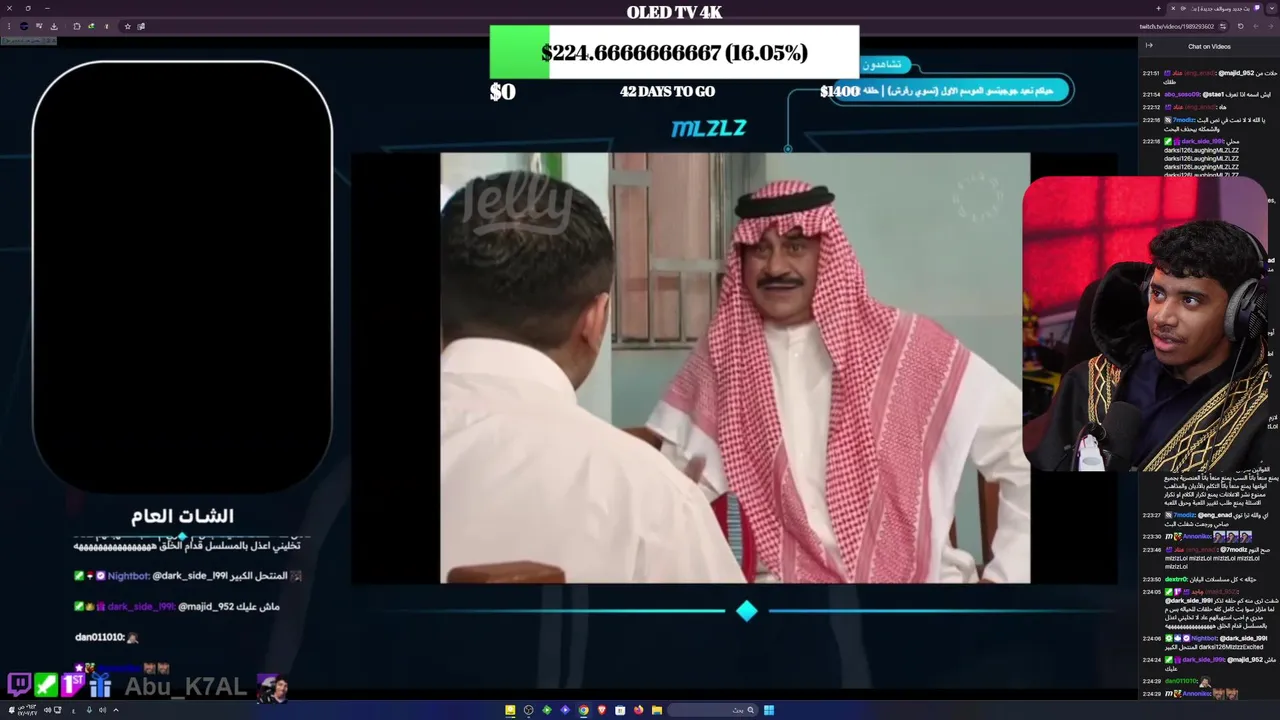Click the OLED TV 4K title
The width and height of the screenshot is (1280, 720).
pyautogui.click(x=674, y=12)
